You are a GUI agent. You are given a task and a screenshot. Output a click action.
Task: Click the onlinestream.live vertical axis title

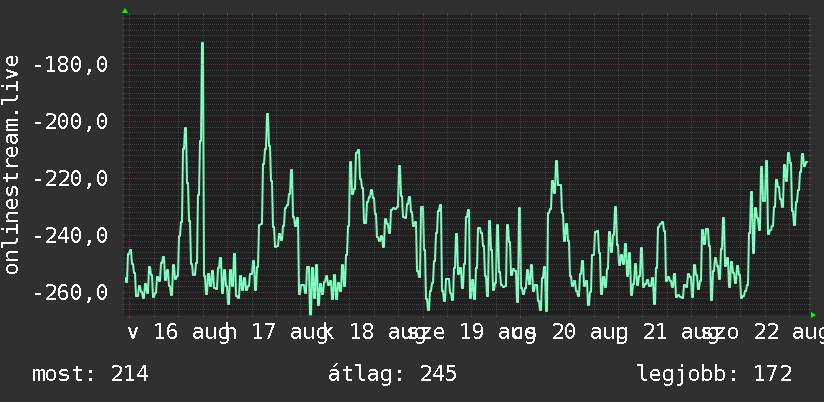(x=11, y=164)
